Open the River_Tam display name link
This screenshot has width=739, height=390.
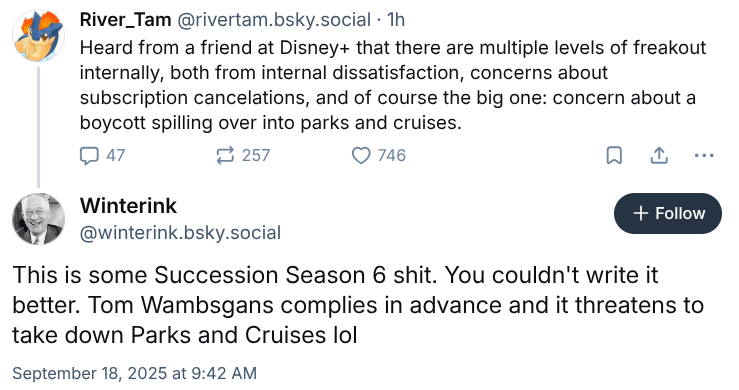point(125,20)
